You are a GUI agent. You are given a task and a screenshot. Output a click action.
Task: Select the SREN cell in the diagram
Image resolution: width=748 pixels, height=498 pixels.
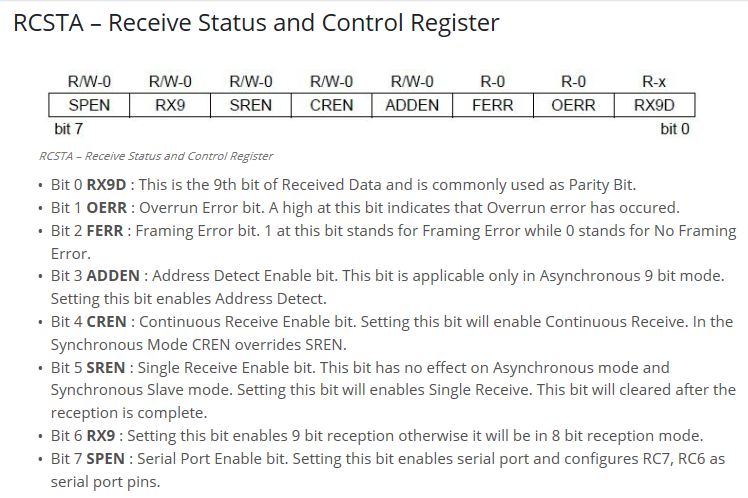250,105
